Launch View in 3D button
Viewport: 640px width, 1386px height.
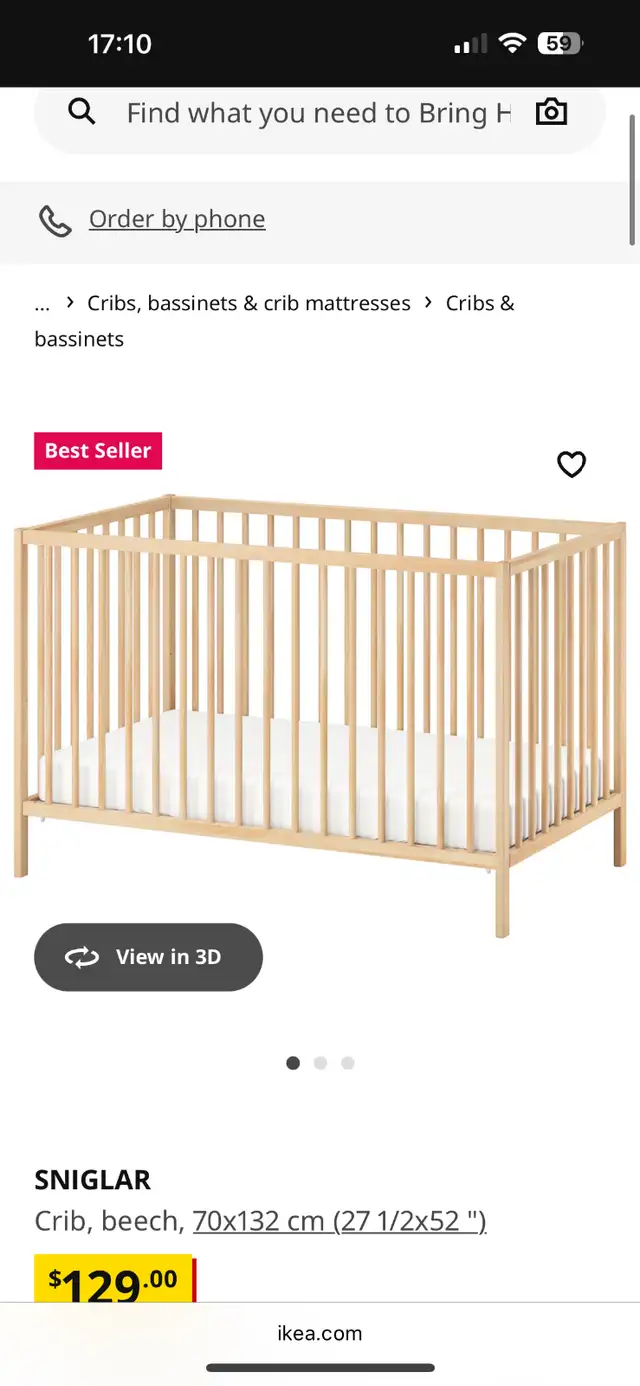148,957
